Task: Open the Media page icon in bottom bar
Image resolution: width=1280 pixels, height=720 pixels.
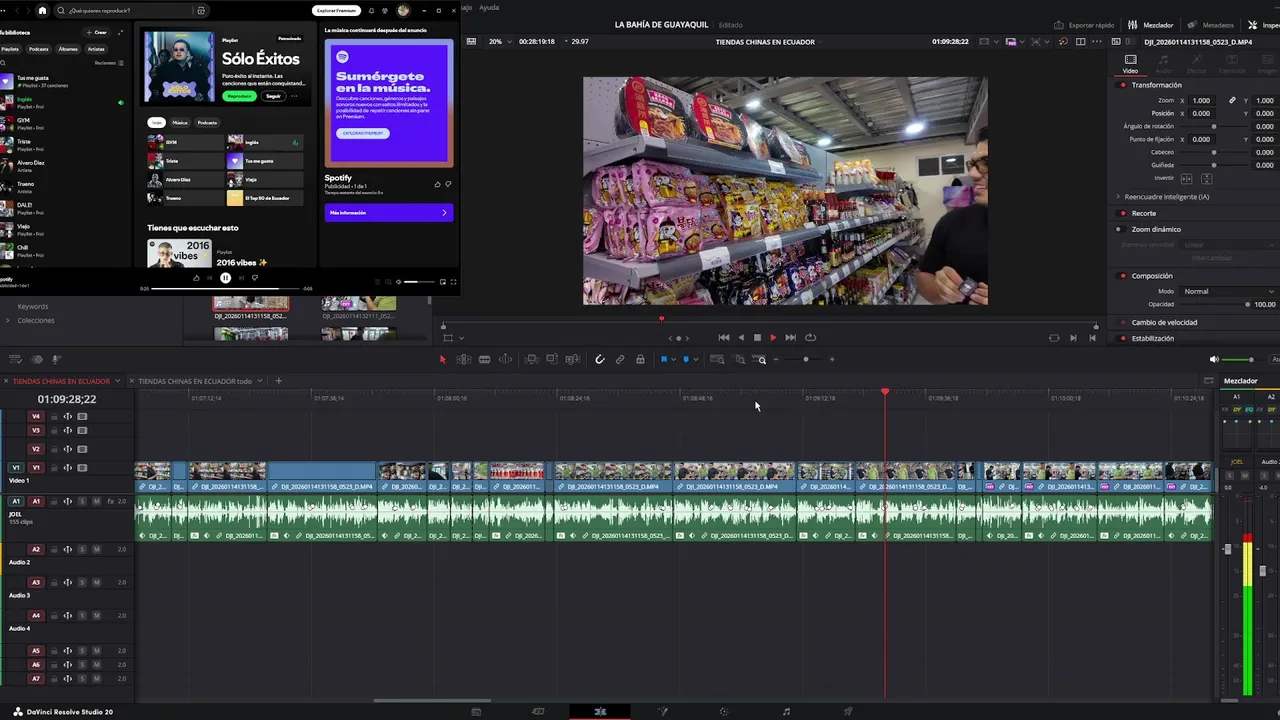Action: tap(476, 711)
